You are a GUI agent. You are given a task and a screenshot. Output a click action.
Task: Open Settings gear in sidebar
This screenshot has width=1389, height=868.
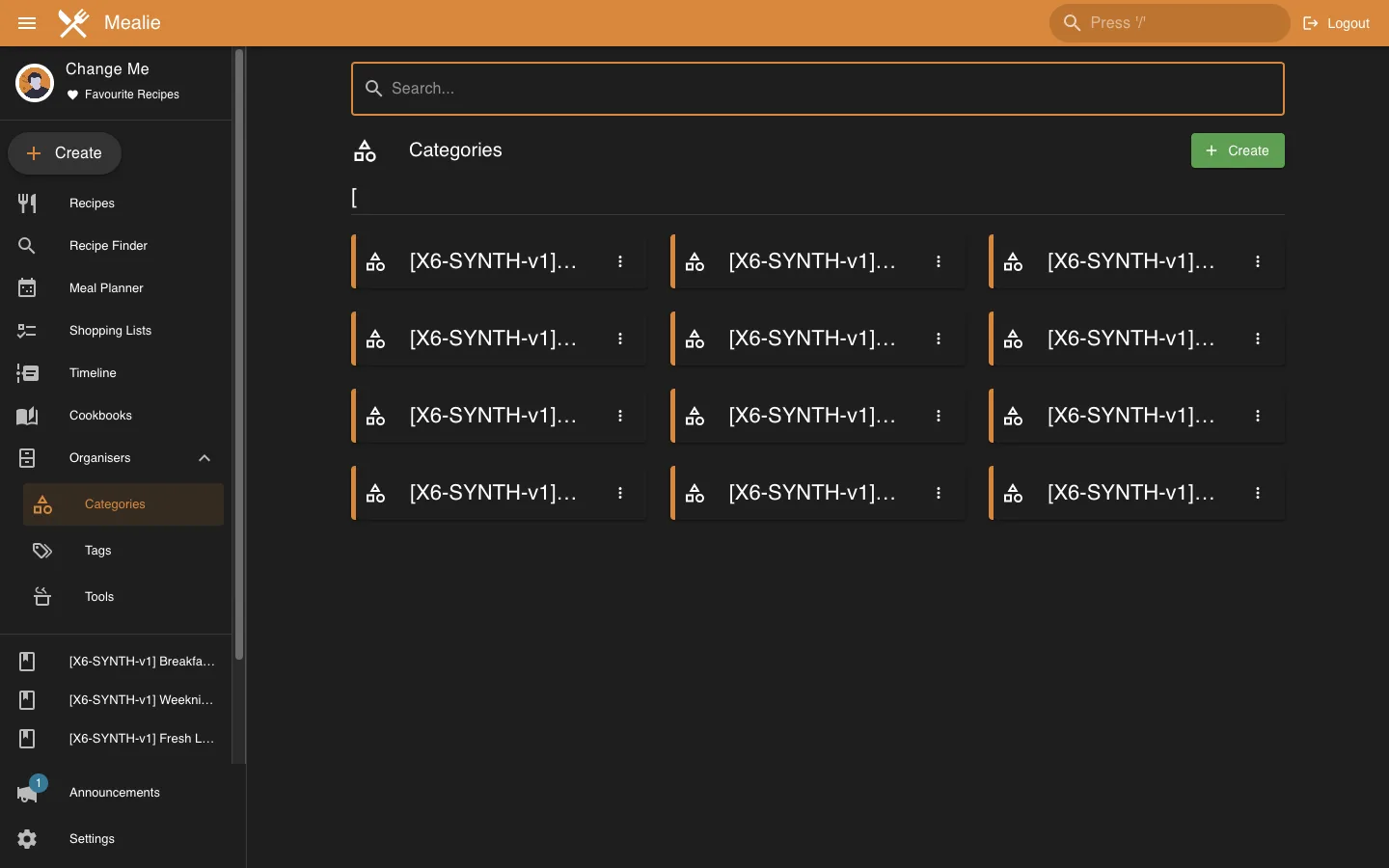click(x=116, y=839)
